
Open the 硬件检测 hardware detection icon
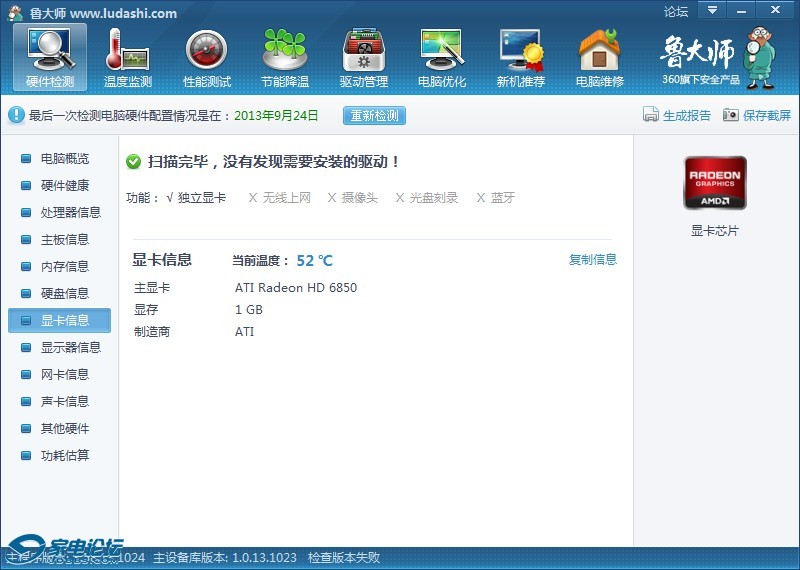50,57
